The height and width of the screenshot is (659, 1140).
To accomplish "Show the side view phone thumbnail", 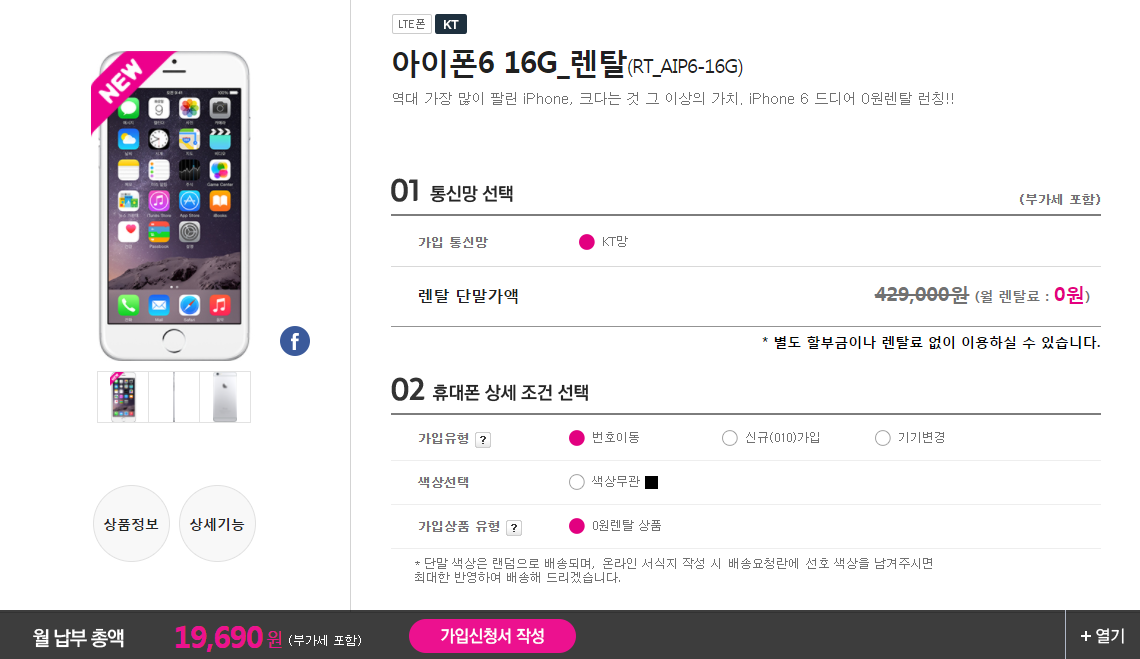I will click(174, 397).
